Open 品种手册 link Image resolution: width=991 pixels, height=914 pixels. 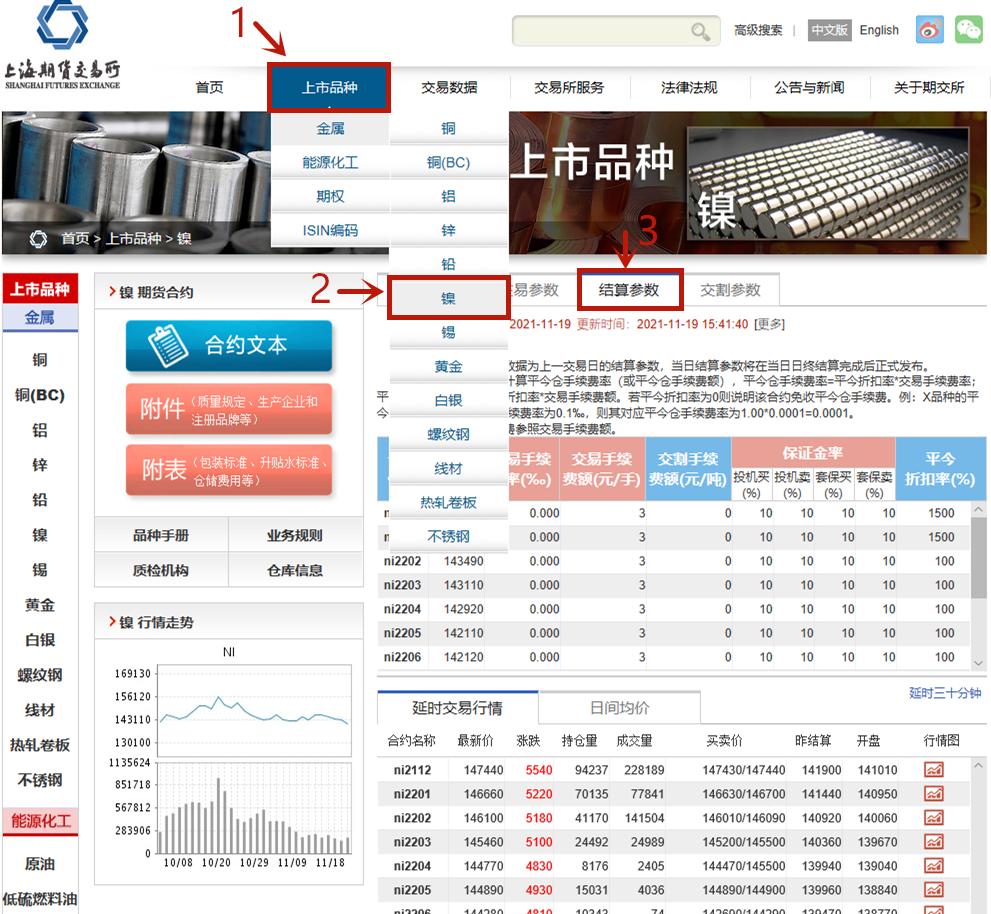point(161,535)
